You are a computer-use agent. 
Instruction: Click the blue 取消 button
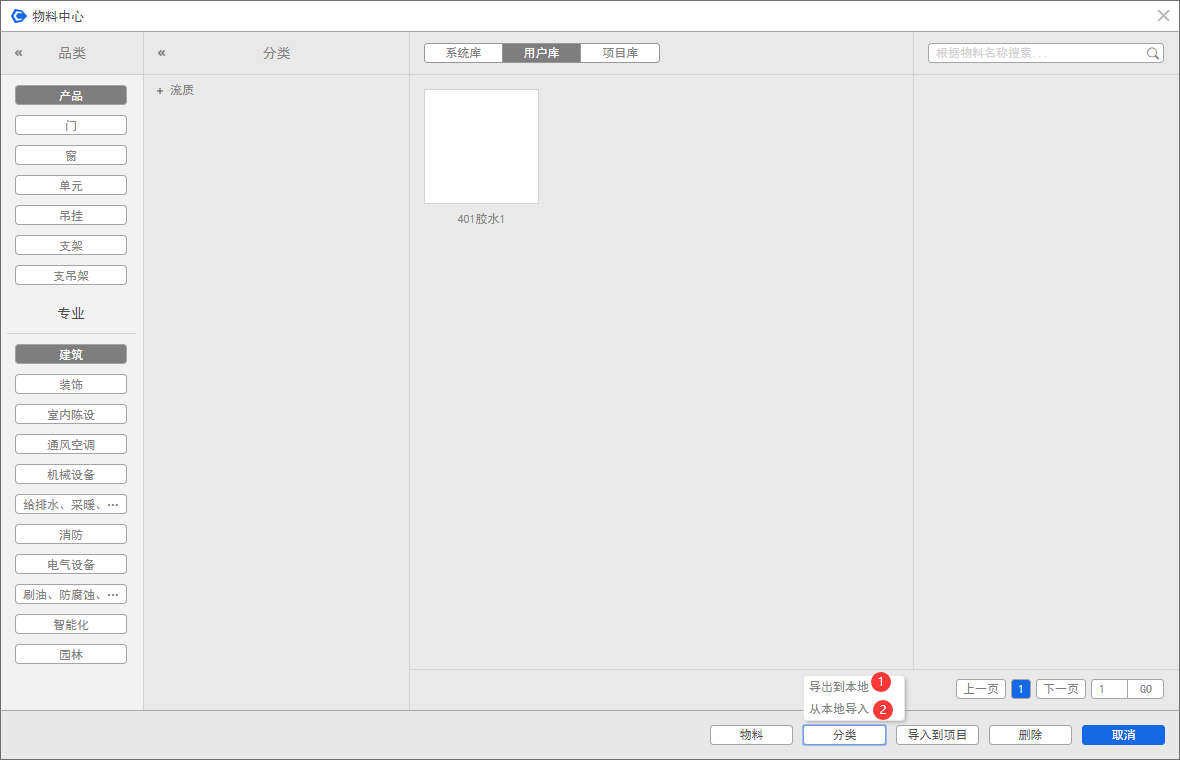click(1123, 735)
